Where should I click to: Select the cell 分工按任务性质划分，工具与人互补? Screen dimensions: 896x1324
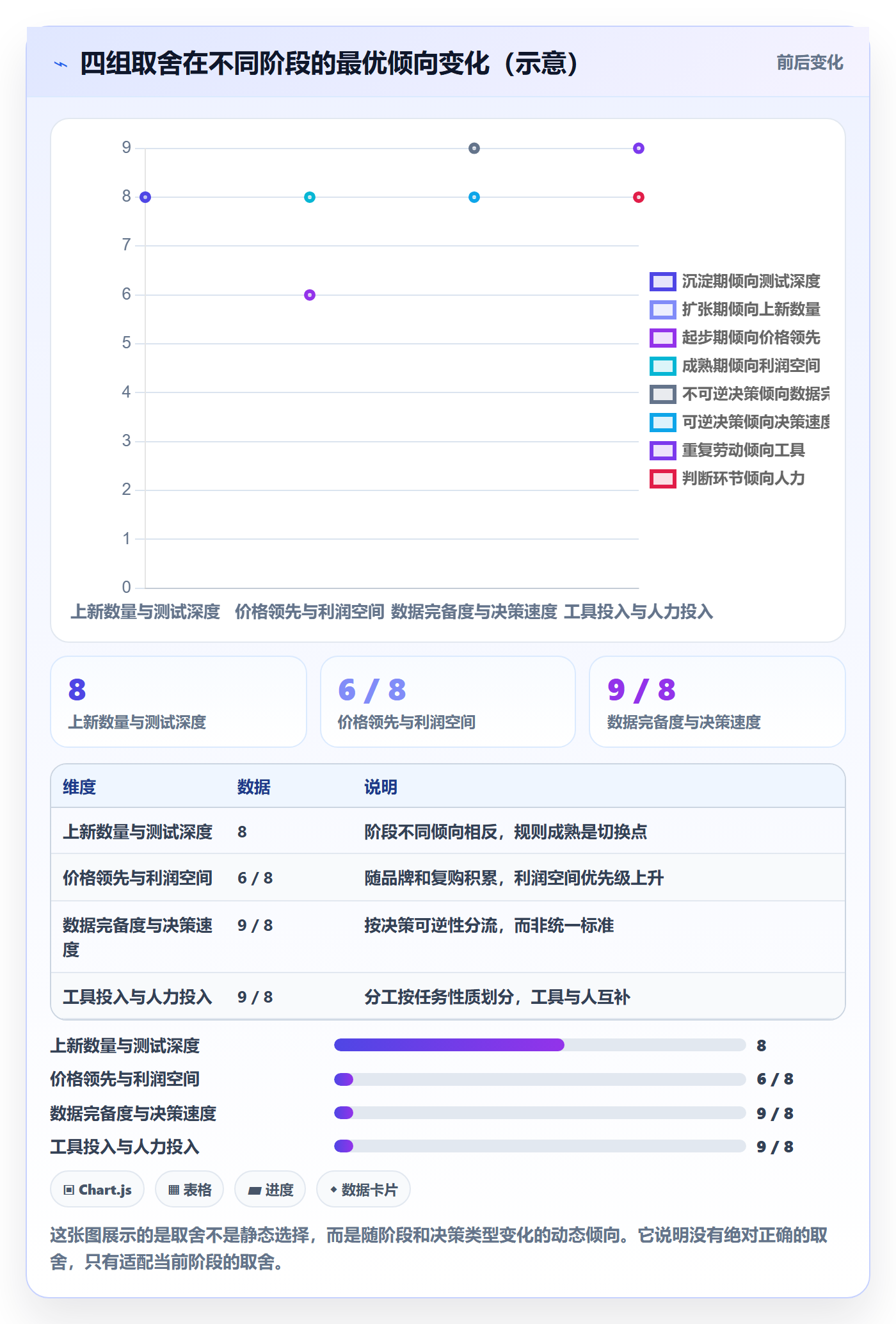(497, 997)
